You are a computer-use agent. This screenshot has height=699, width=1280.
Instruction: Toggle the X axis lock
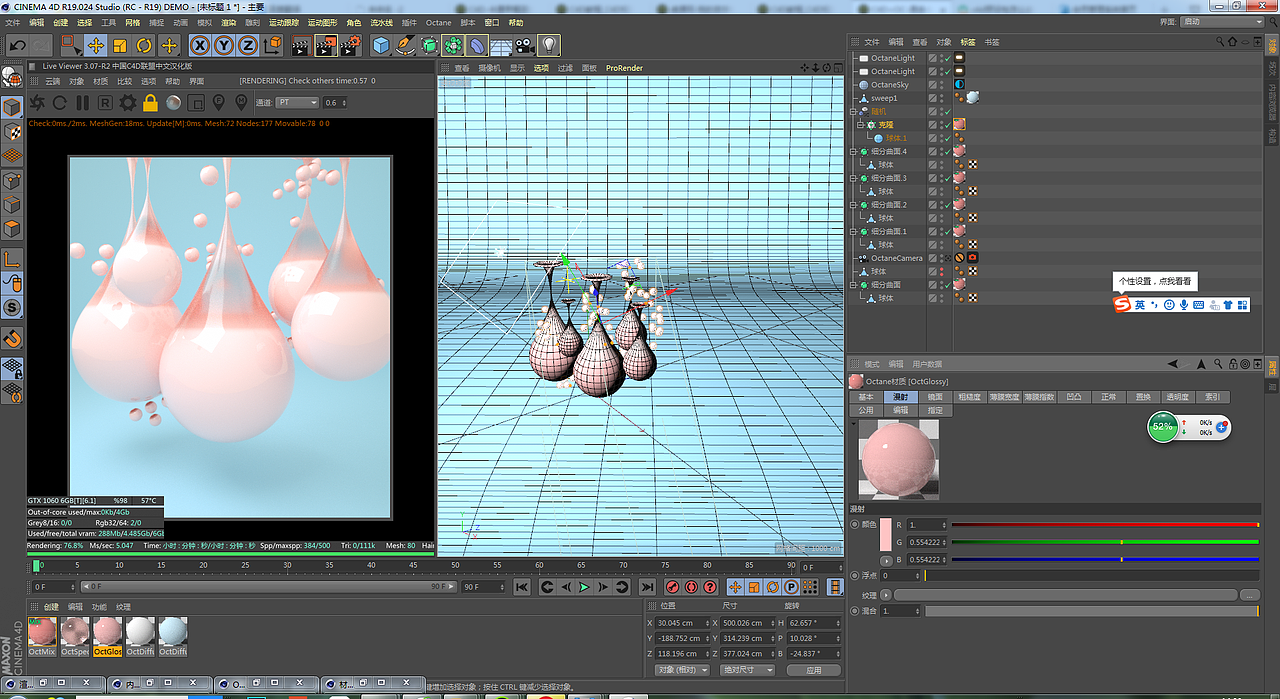[200, 45]
